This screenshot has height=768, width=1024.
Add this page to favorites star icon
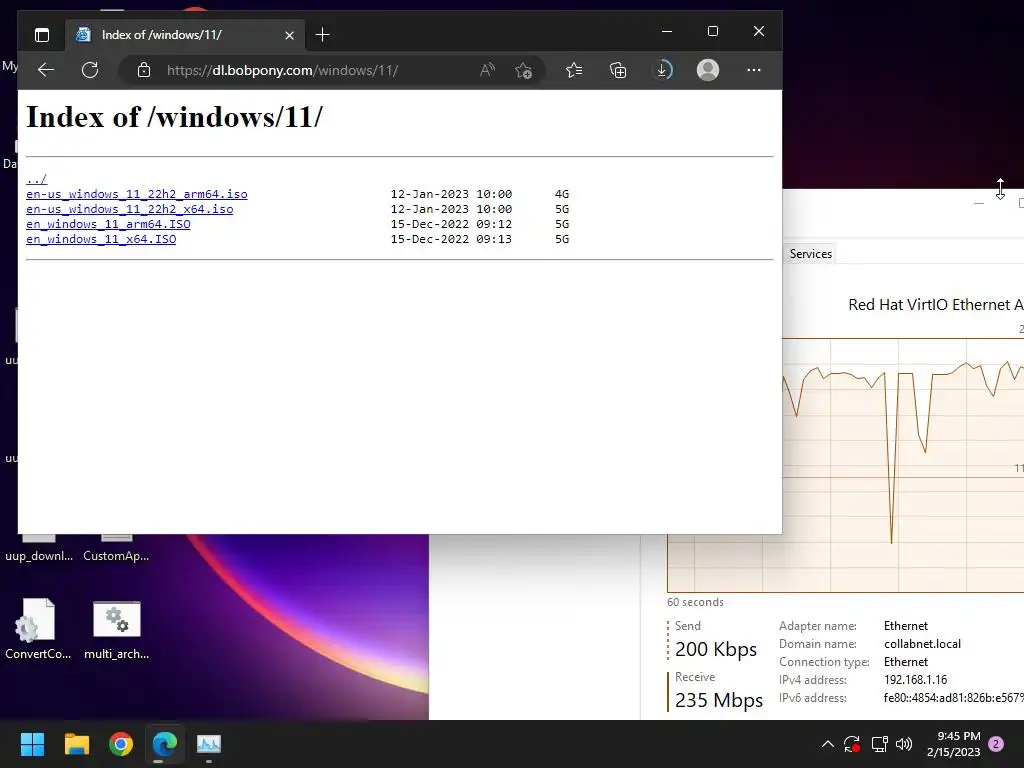tap(523, 70)
